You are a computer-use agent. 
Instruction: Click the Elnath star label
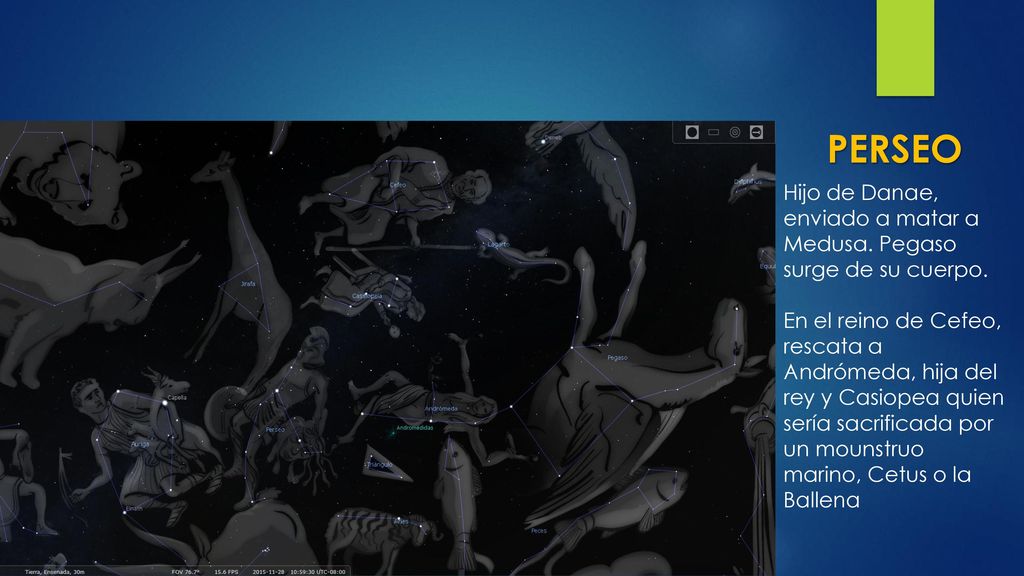pyautogui.click(x=134, y=508)
